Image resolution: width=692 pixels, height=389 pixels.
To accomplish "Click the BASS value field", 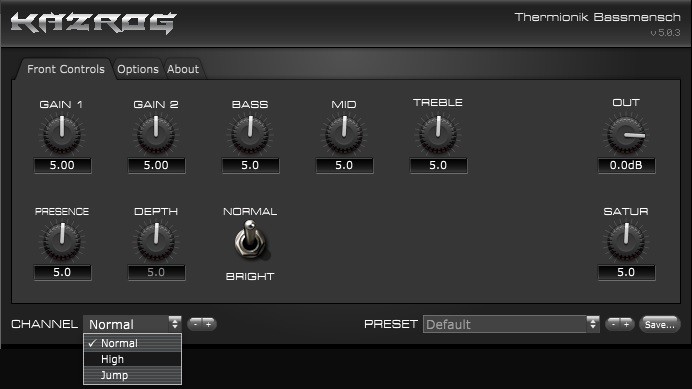I will coord(250,166).
